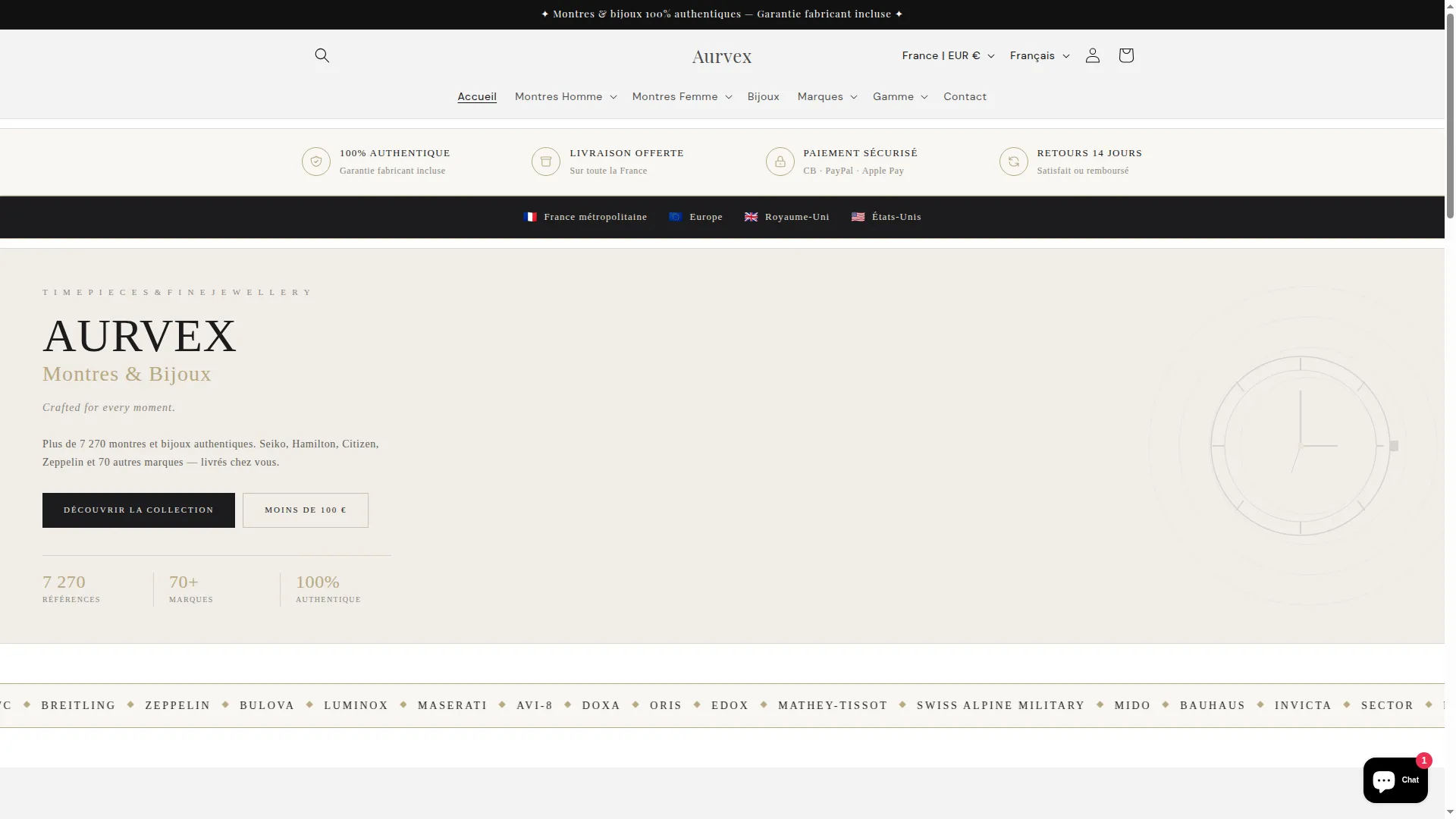Click the LIVRAISON OFFERTE heading text
The width and height of the screenshot is (1456, 819).
coord(626,153)
